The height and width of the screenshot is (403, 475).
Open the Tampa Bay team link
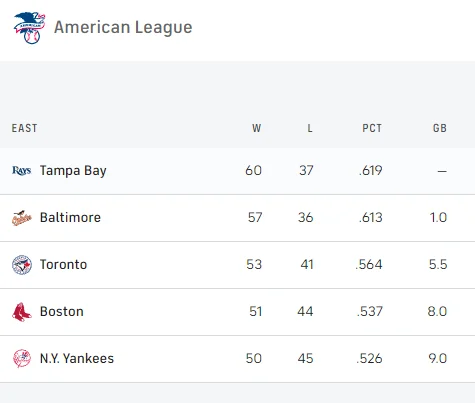73,171
